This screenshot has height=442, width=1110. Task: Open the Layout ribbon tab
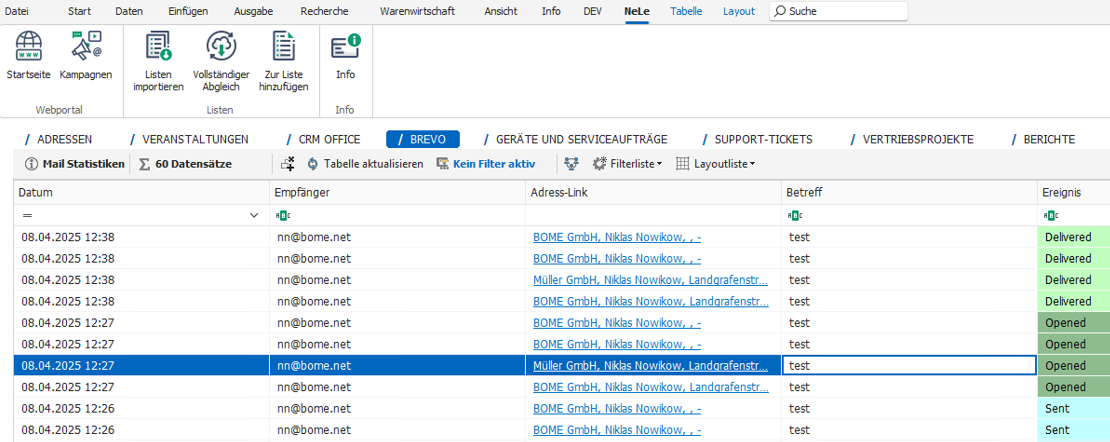click(x=739, y=11)
